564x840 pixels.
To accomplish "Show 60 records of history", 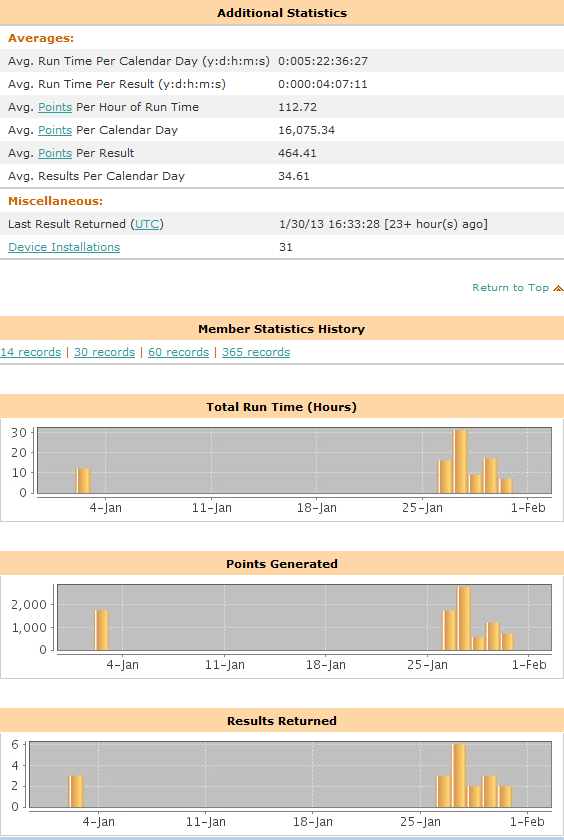I will pos(178,352).
